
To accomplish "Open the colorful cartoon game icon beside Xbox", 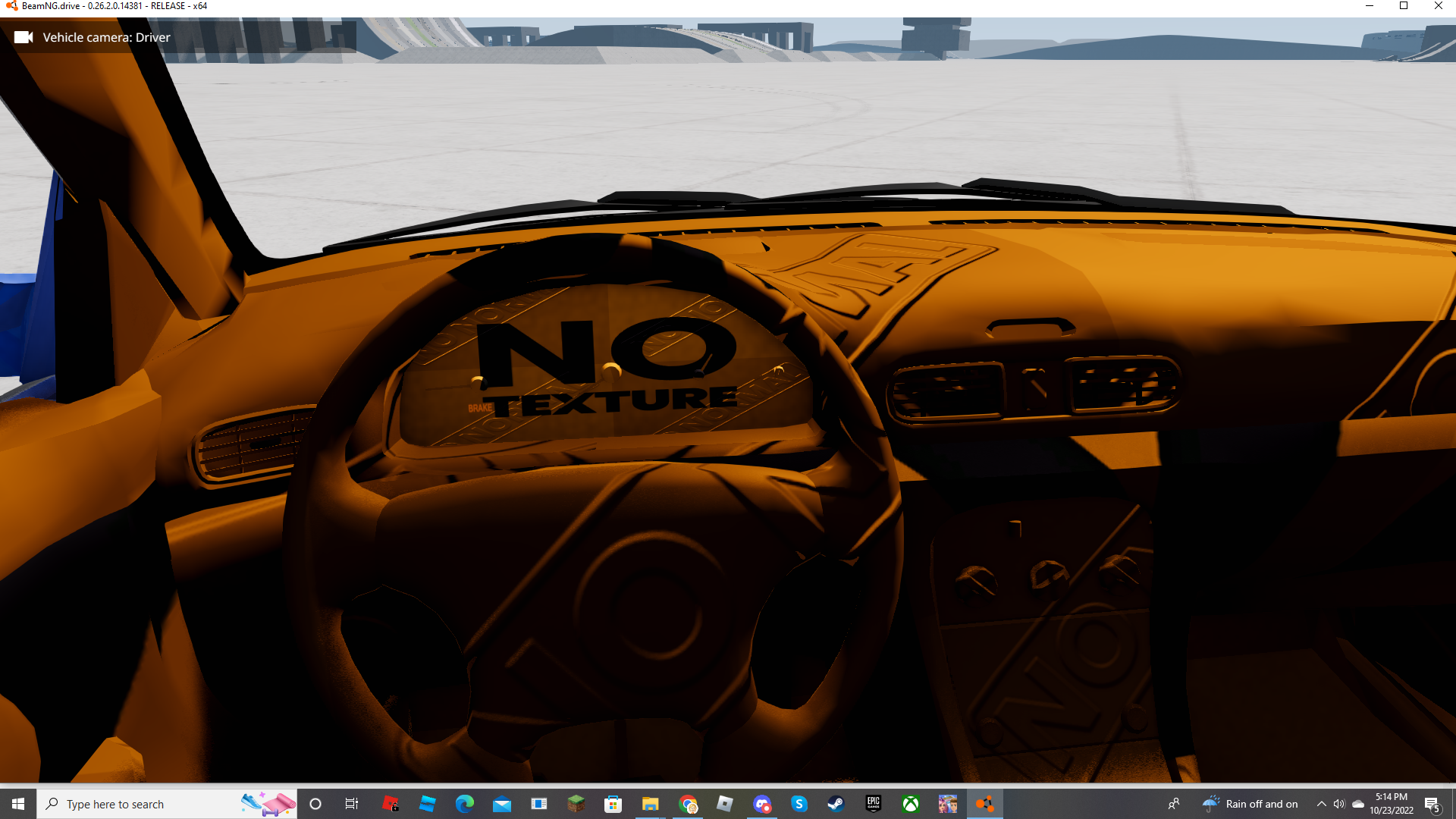I will (948, 804).
